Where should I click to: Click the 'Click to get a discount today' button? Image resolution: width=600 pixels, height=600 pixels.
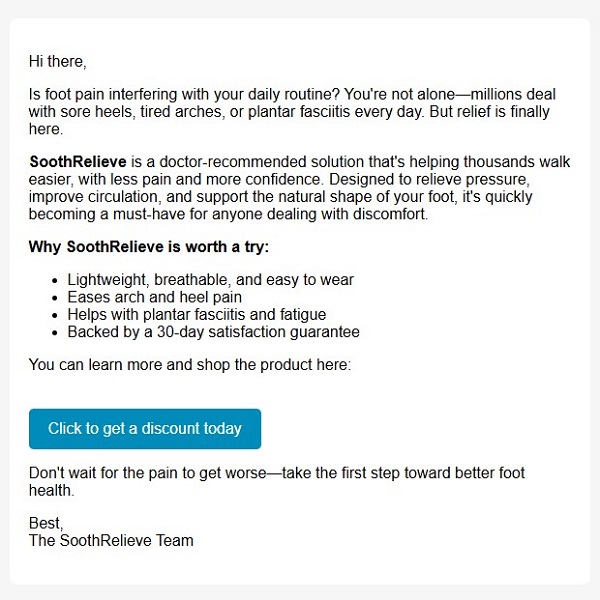coord(145,429)
